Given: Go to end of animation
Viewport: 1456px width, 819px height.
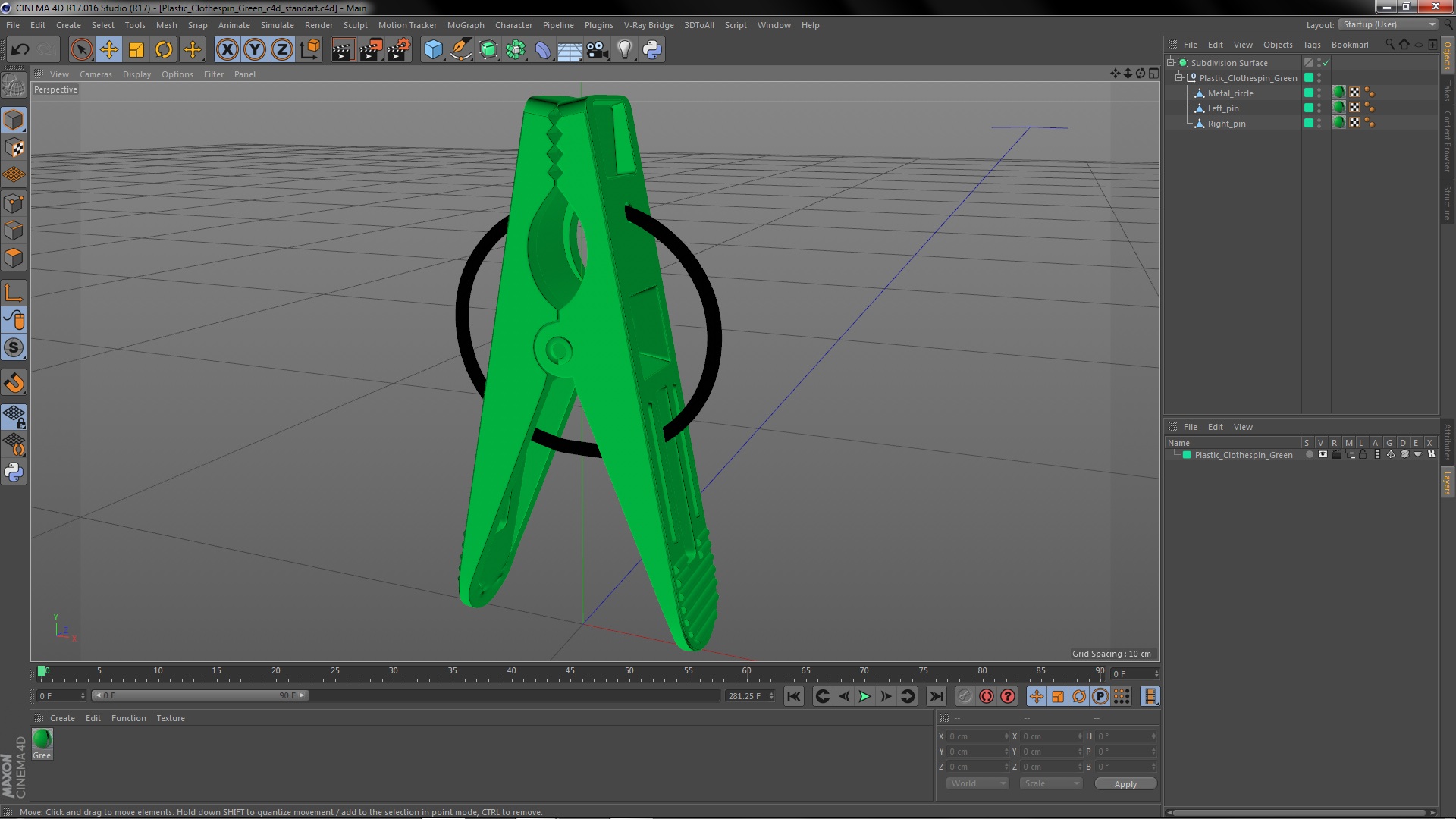Looking at the screenshot, I should [x=937, y=696].
